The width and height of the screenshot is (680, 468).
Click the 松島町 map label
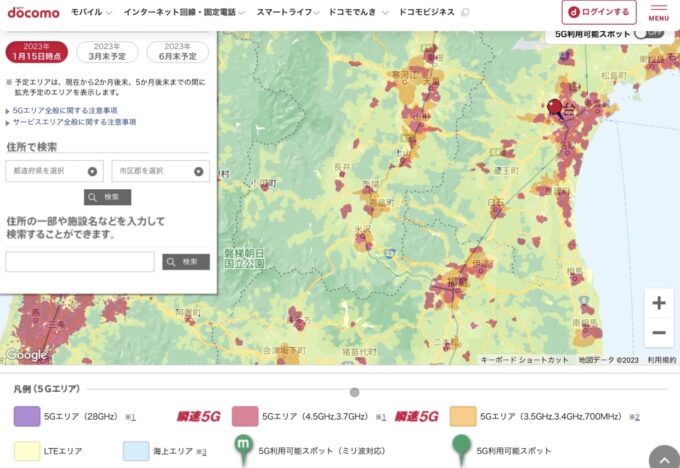(614, 76)
